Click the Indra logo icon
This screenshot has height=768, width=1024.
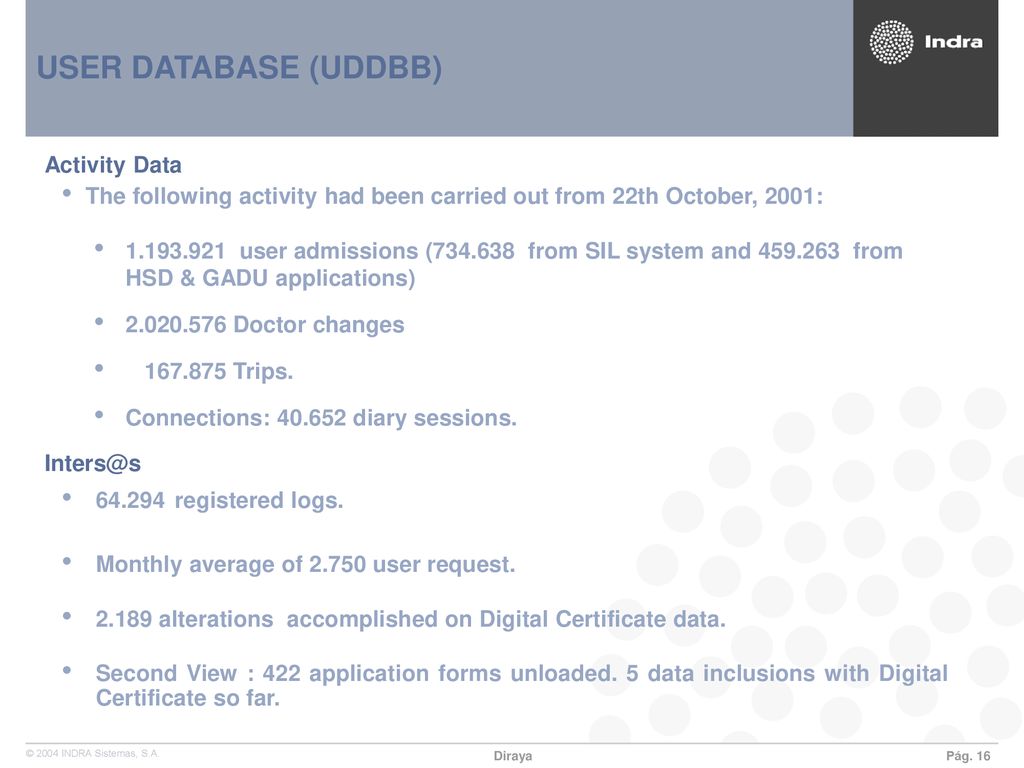891,42
